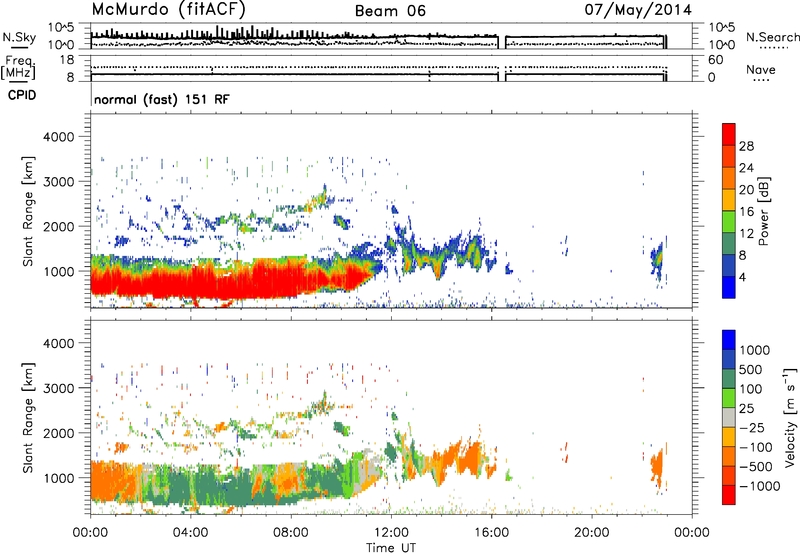Click the '-1000' velocity colorbar tick value

tap(759, 486)
